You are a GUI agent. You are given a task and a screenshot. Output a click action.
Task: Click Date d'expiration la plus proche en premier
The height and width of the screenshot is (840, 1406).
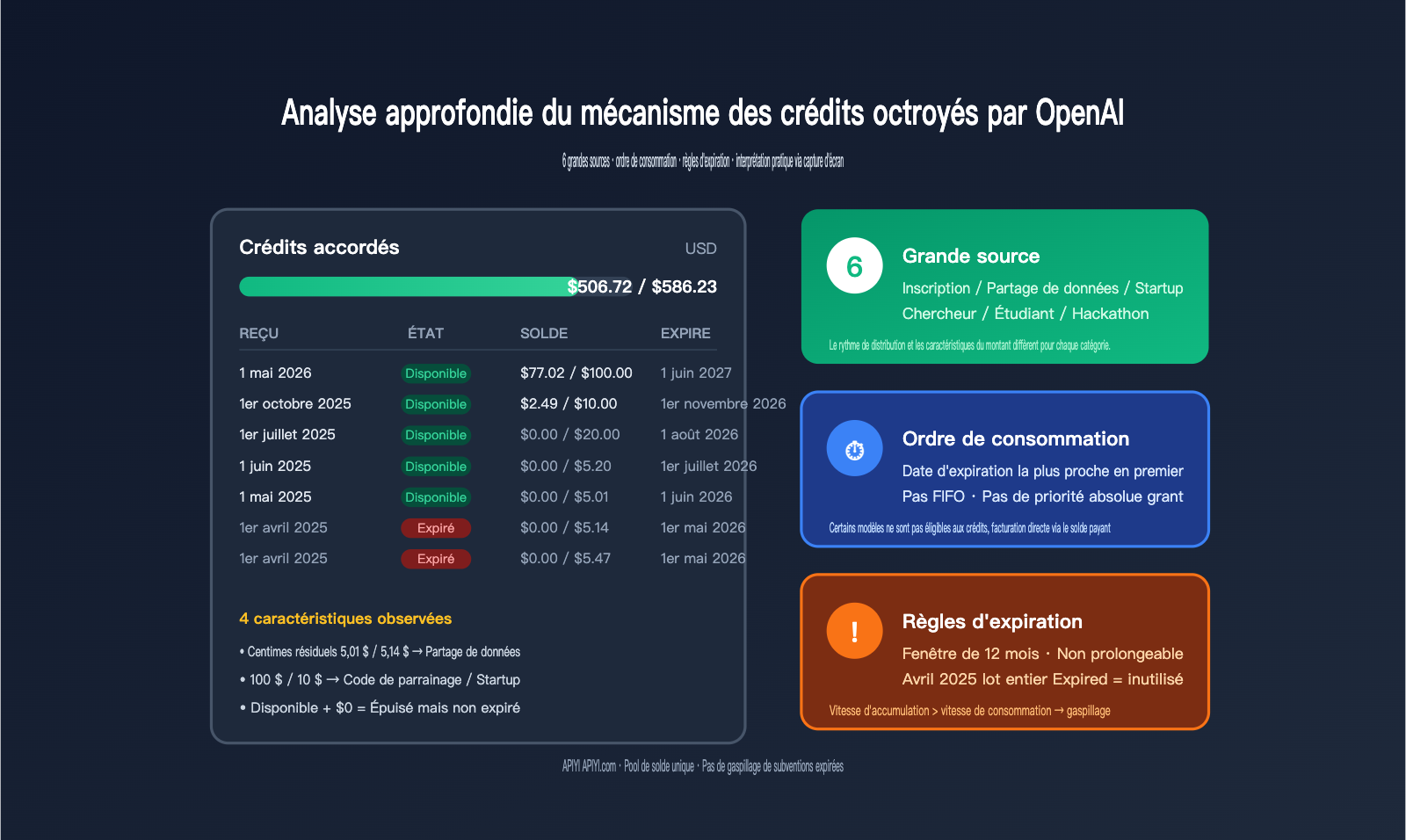(x=1042, y=471)
